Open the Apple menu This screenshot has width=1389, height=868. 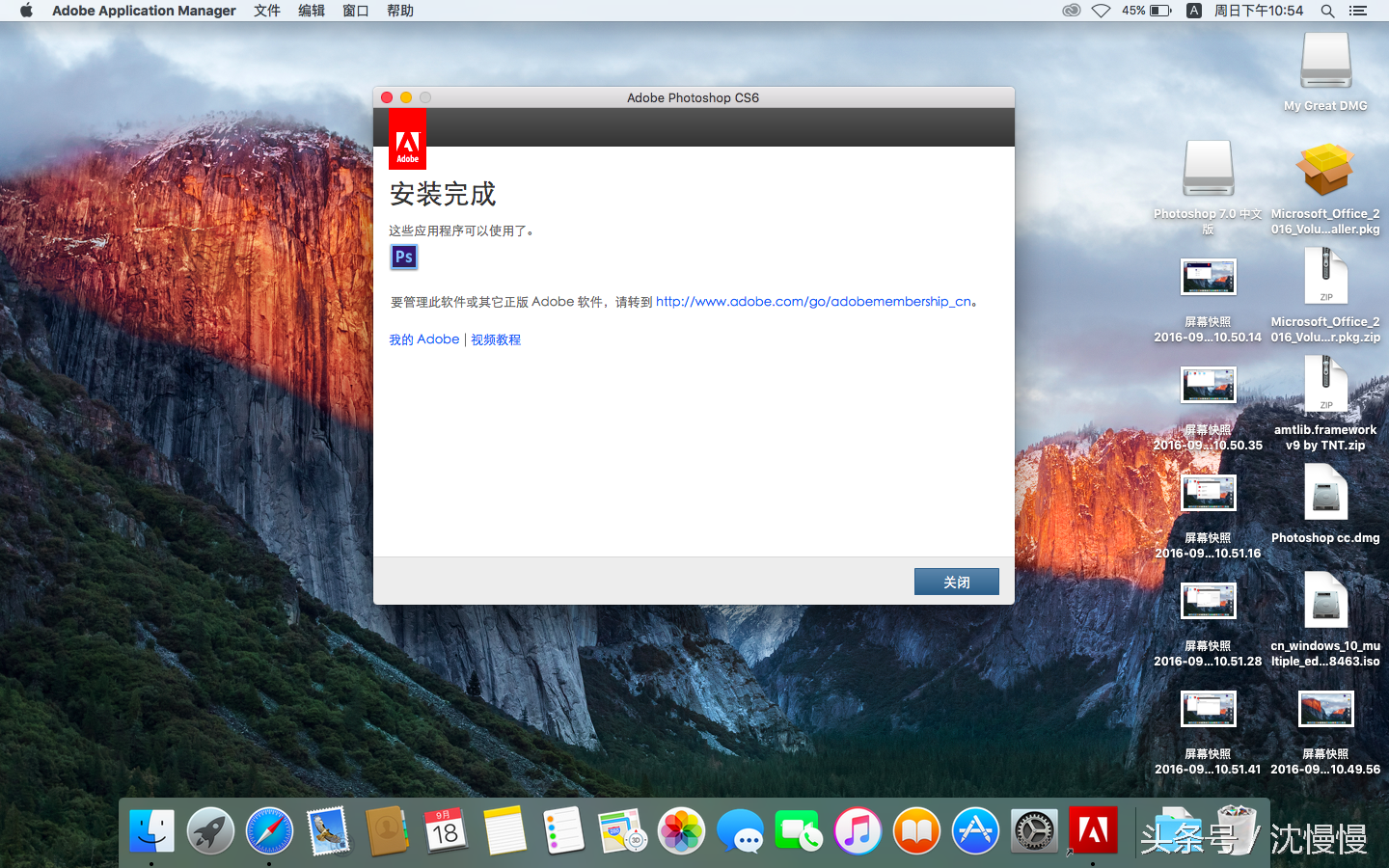[26, 11]
